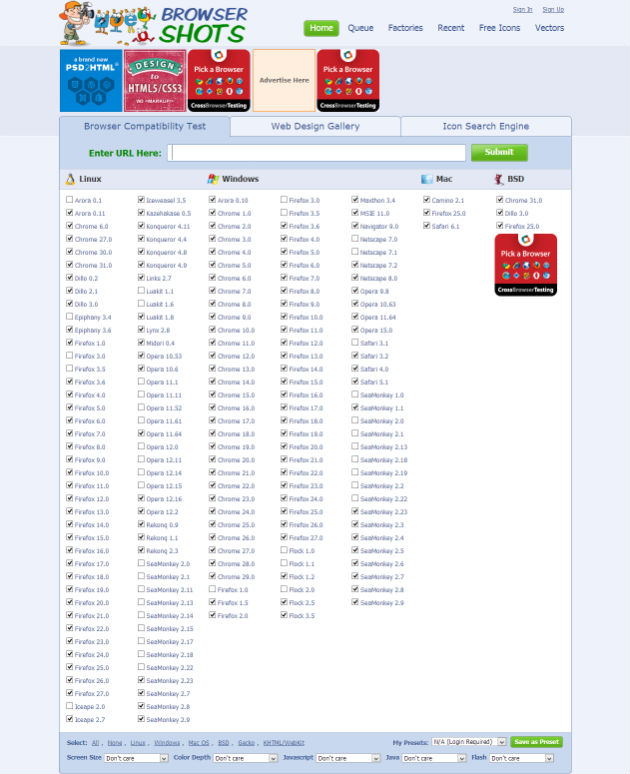Uncheck Camino 2.1 under Mac

pyautogui.click(x=427, y=199)
